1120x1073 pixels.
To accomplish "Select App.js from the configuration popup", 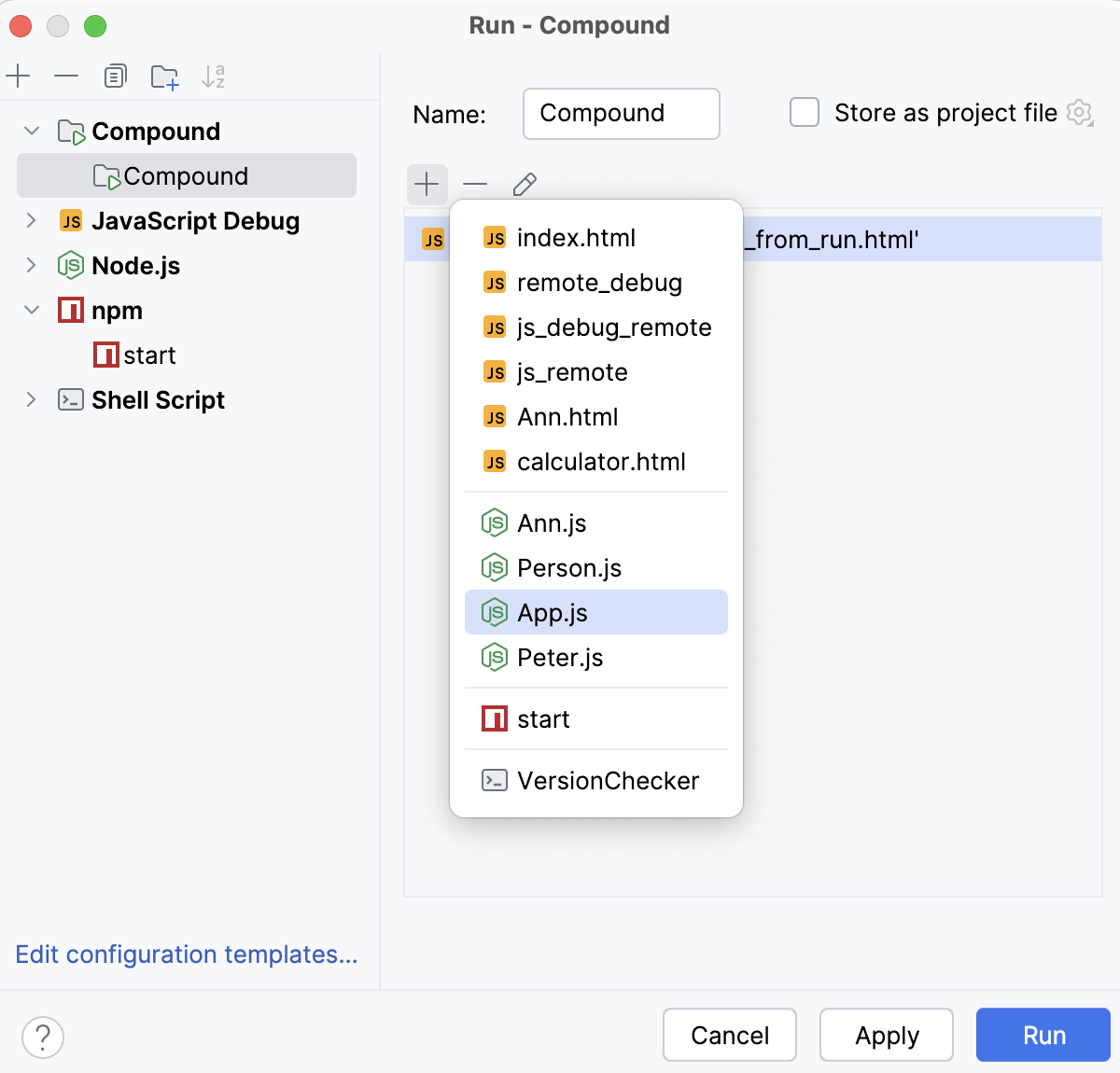I will [553, 613].
